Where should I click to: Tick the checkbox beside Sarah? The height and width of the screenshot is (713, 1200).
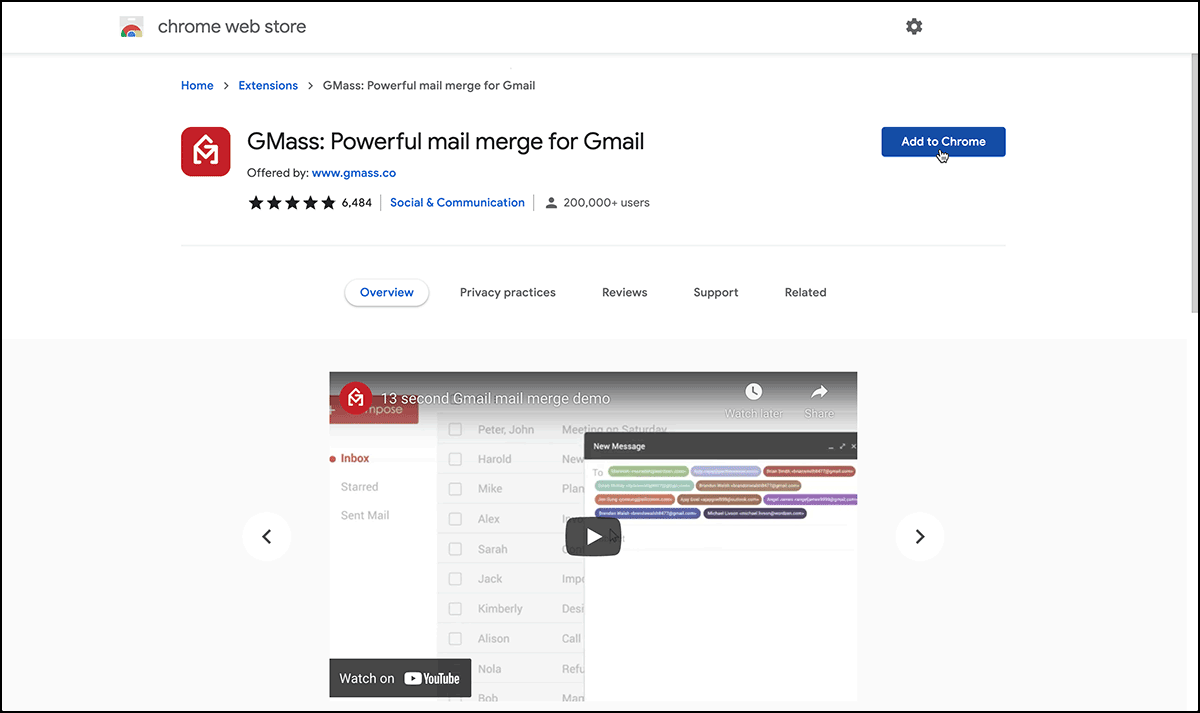tap(456, 548)
